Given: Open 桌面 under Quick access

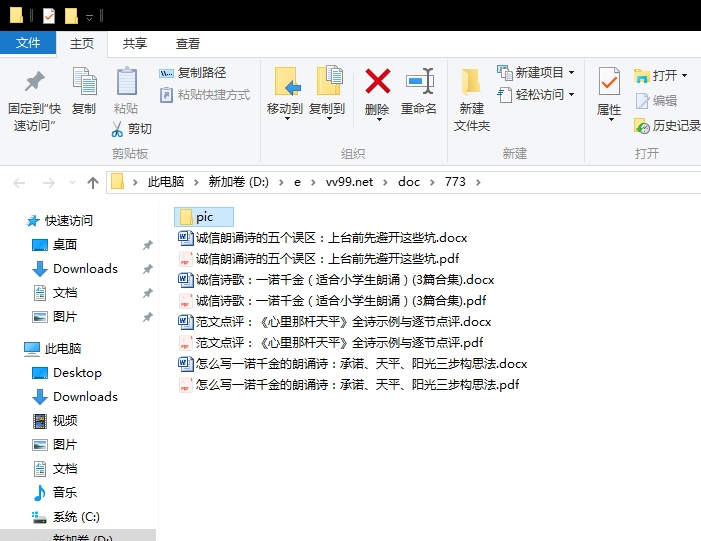Looking at the screenshot, I should pyautogui.click(x=55, y=245).
